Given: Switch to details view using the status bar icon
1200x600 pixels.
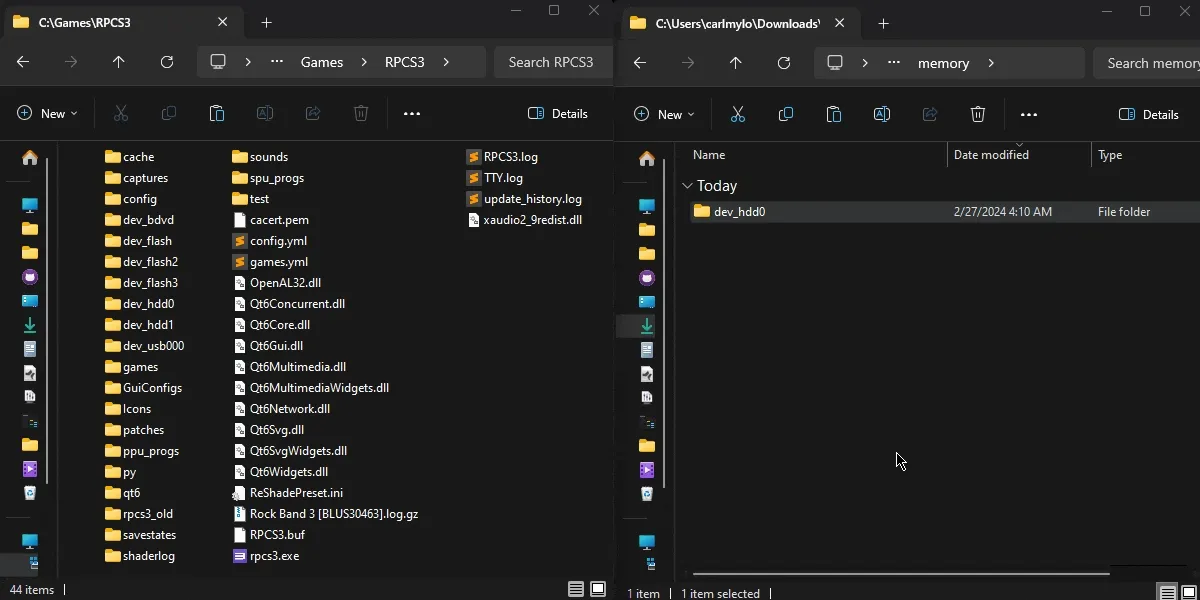Looking at the screenshot, I should point(575,589).
